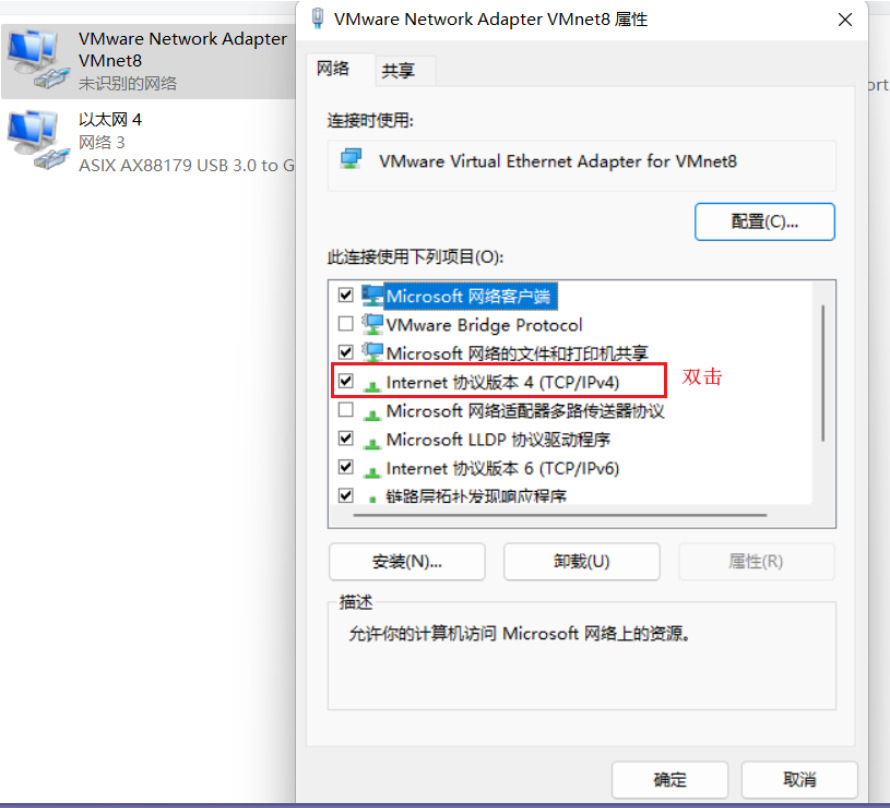Click the 安装(N)... button
Screen dimensions: 890x808
tap(407, 562)
